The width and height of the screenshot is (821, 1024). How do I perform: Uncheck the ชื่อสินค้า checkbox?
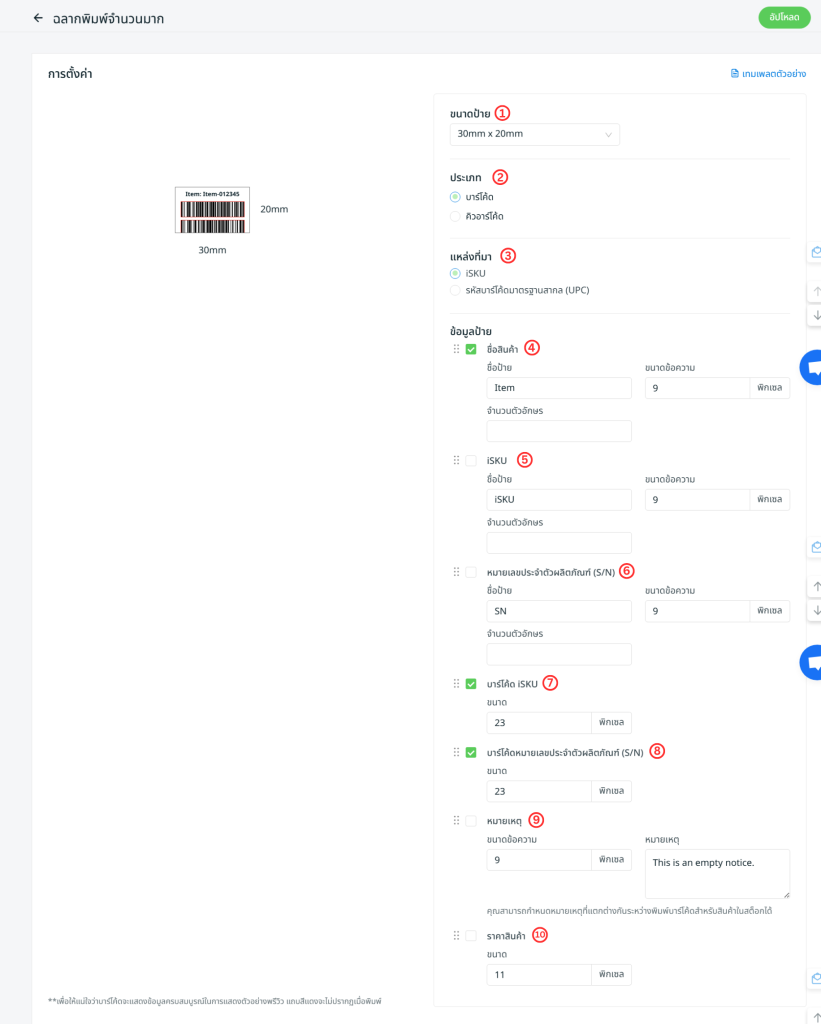471,349
